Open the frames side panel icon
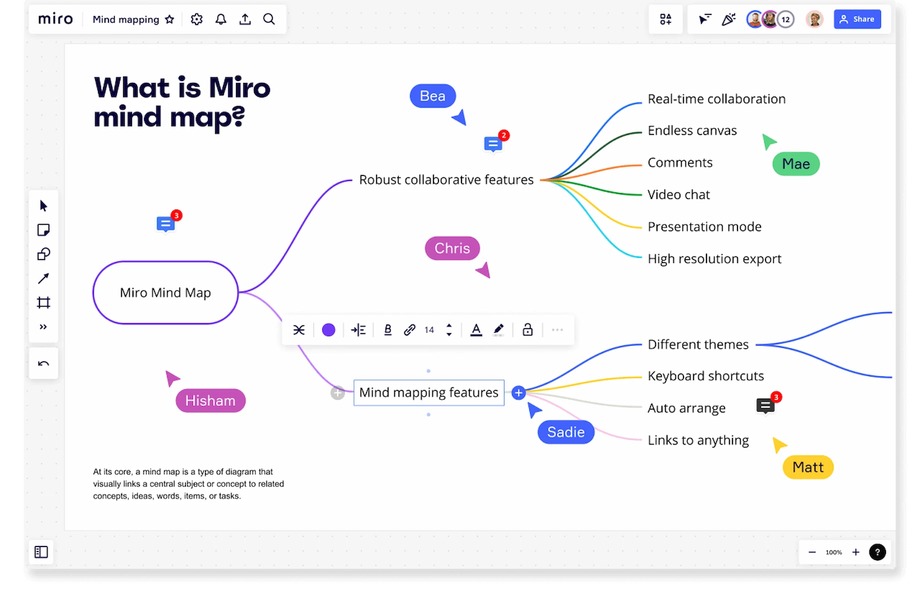Screen dimensions: 920x604 coord(41,552)
